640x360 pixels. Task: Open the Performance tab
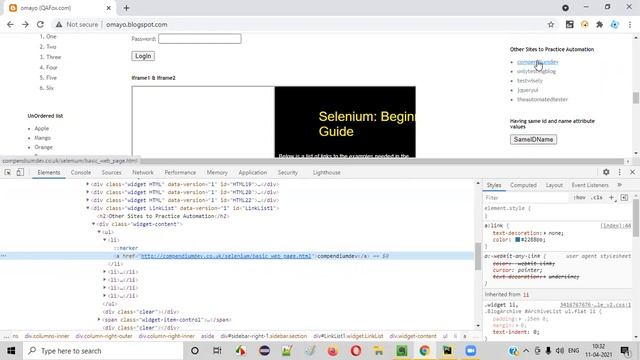pyautogui.click(x=180, y=172)
